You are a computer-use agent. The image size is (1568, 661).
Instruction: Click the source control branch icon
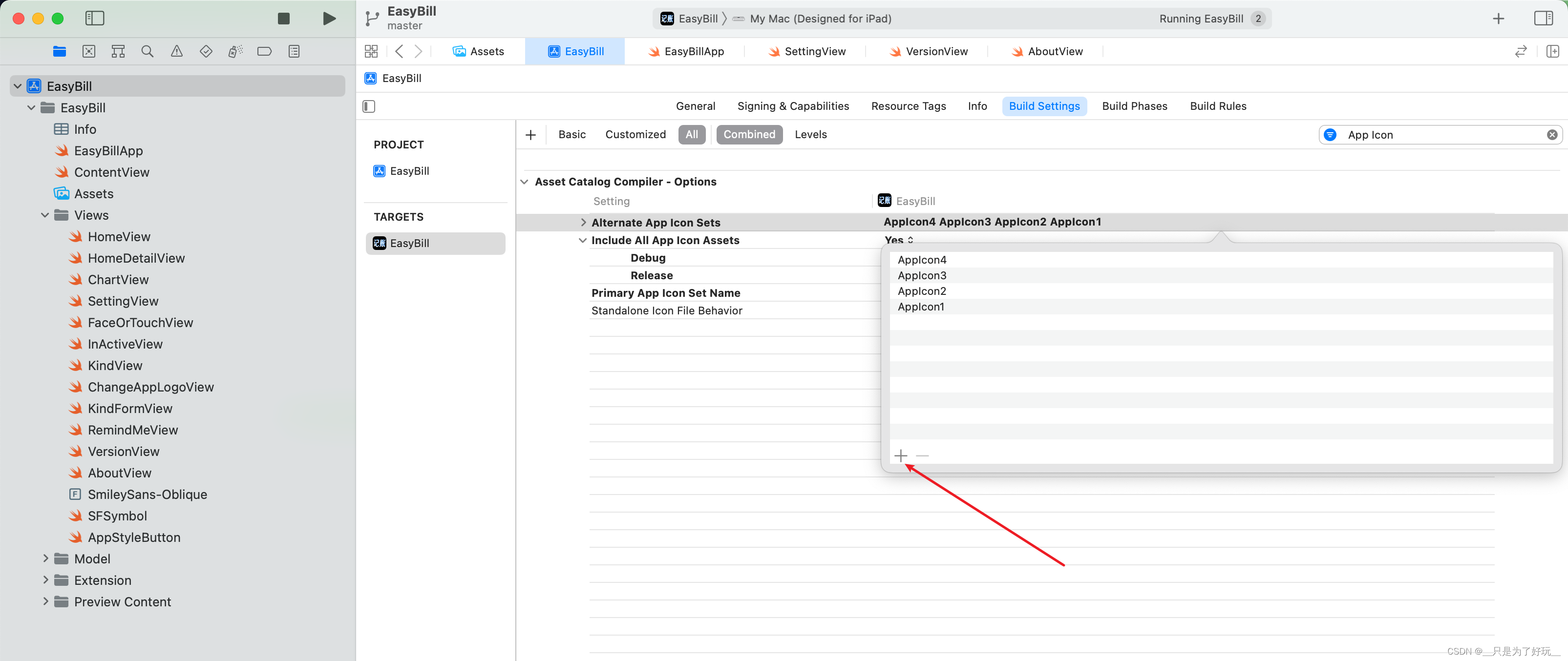click(x=372, y=18)
